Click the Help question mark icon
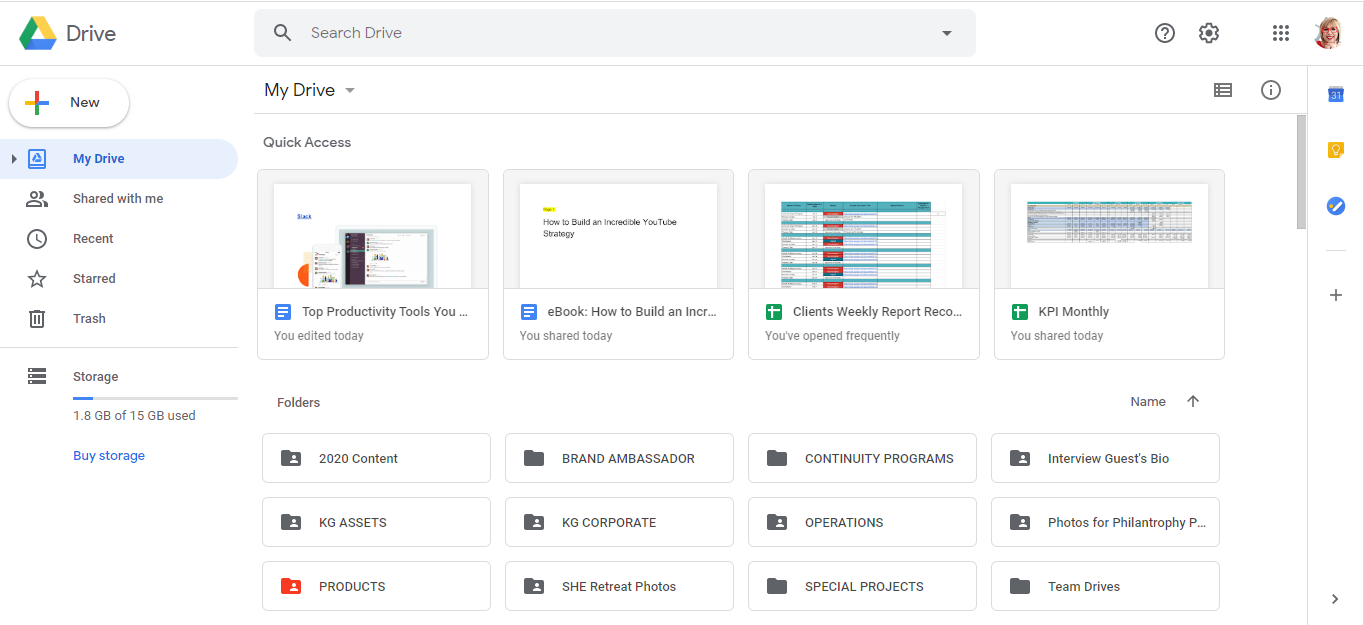This screenshot has width=1364, height=625. (x=1165, y=33)
